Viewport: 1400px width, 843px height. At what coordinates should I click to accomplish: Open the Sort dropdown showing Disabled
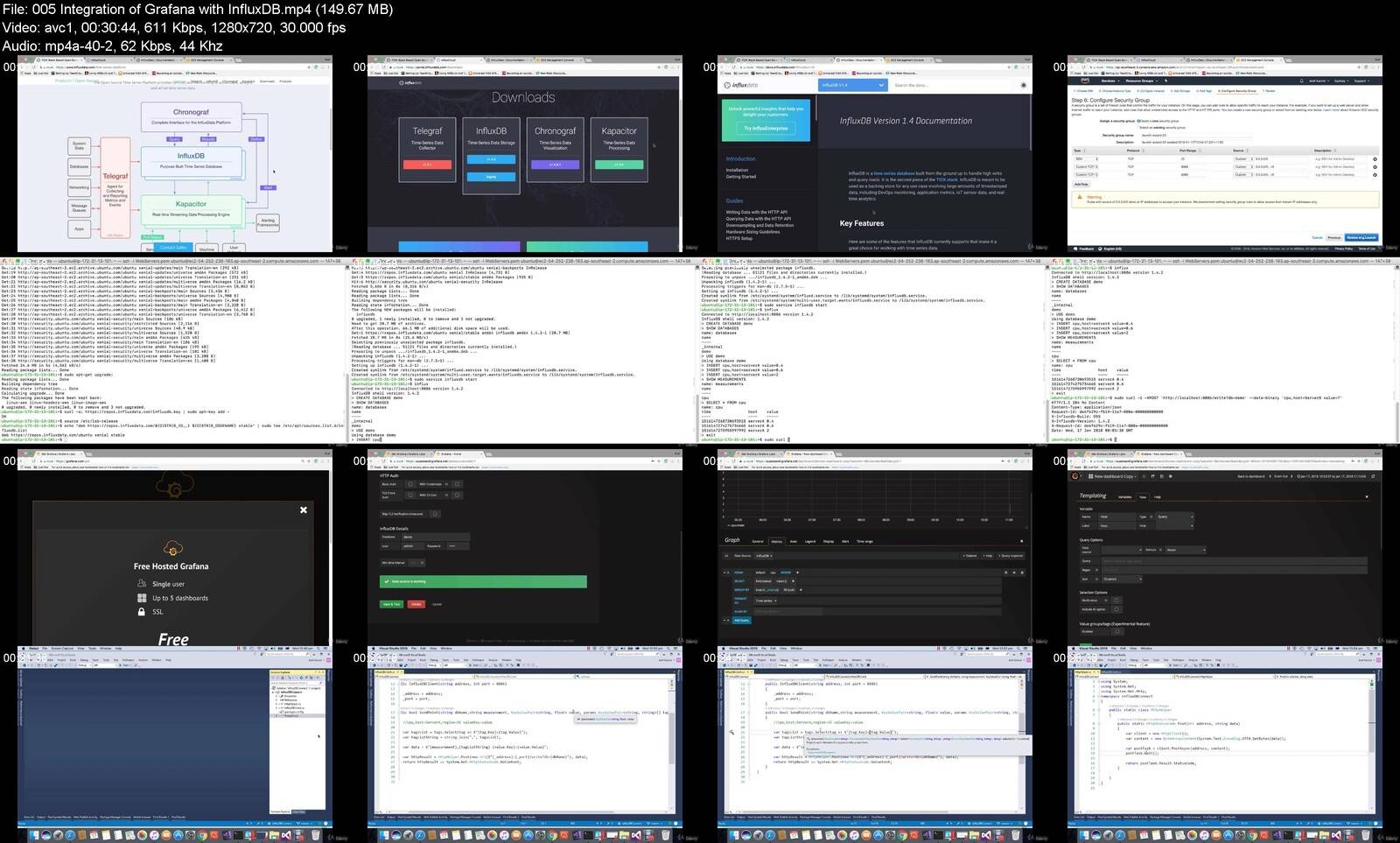click(1122, 579)
